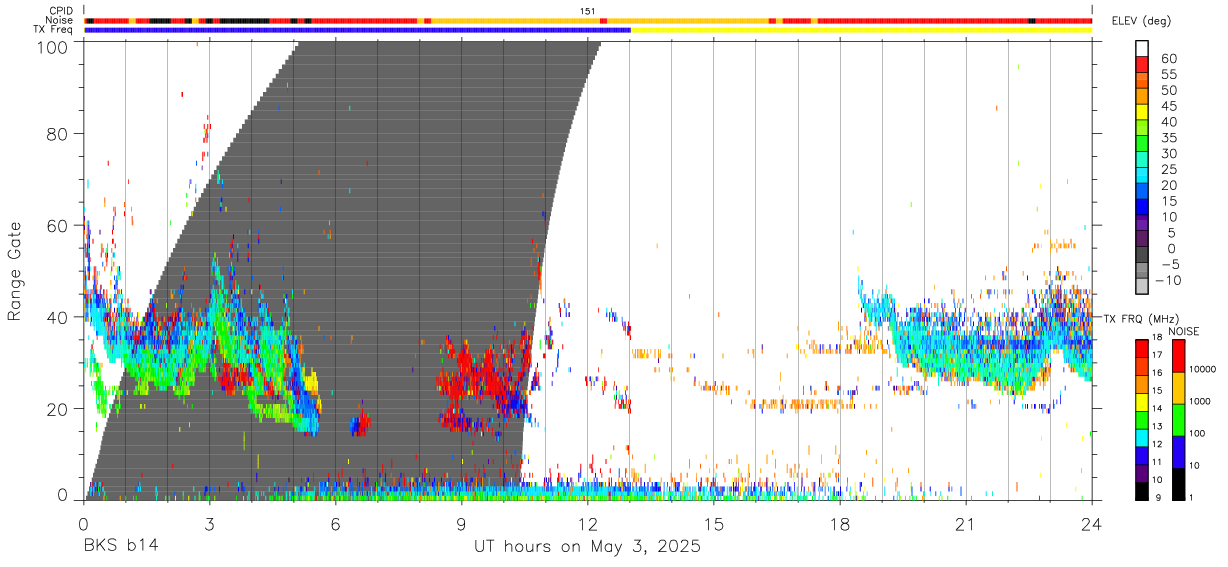Click the 'TX Freq' row label
Screen dimensions: 1228x567
click(x=53, y=30)
